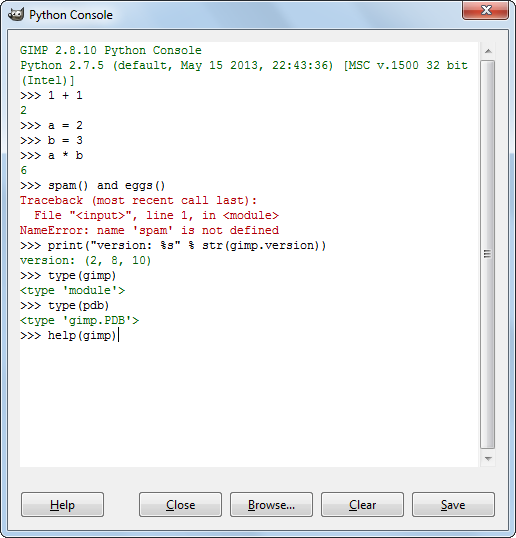Click the 'File "<input>", line 1' traceback line

156,215
